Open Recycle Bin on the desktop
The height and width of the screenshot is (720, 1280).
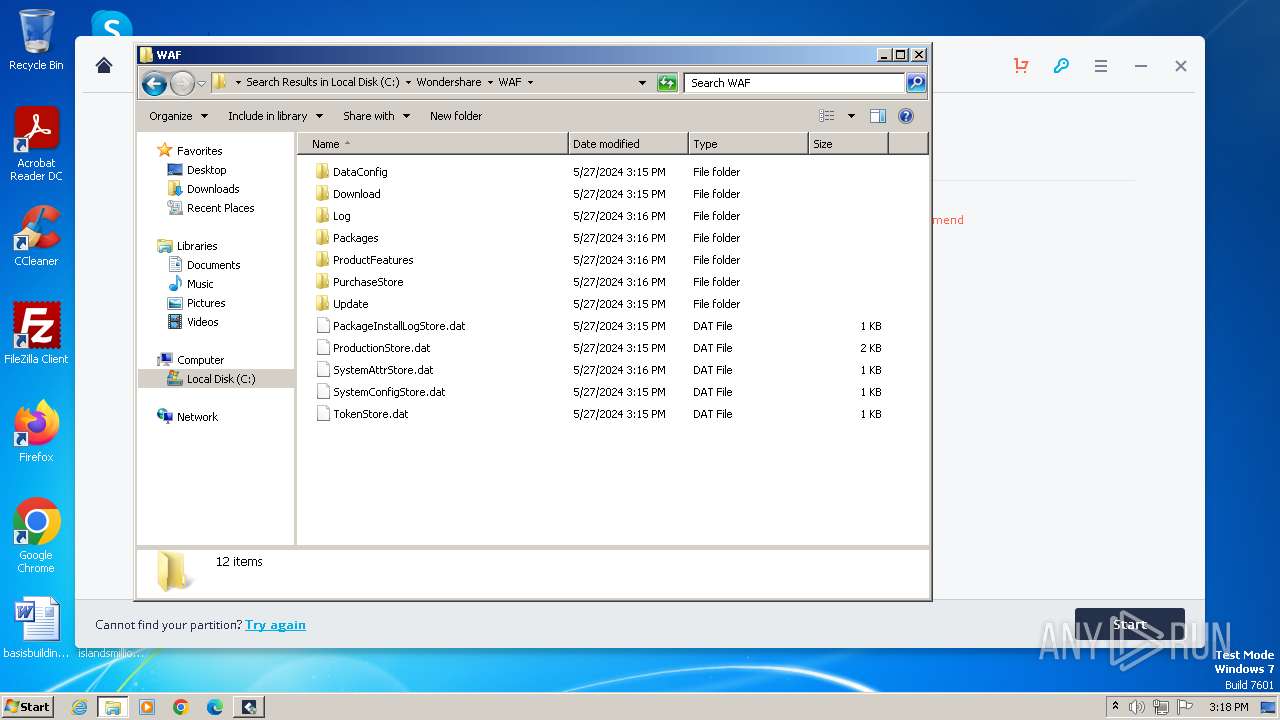(36, 40)
